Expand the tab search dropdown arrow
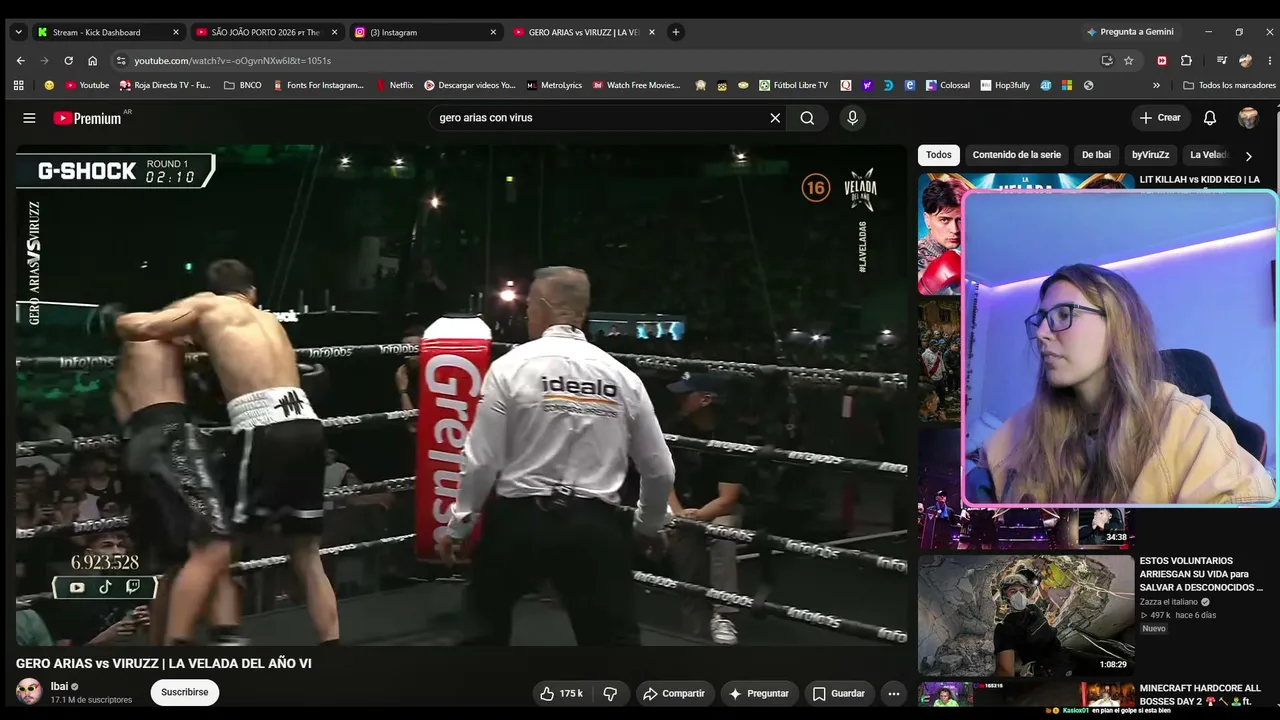Viewport: 1280px width, 720px height. click(x=18, y=32)
